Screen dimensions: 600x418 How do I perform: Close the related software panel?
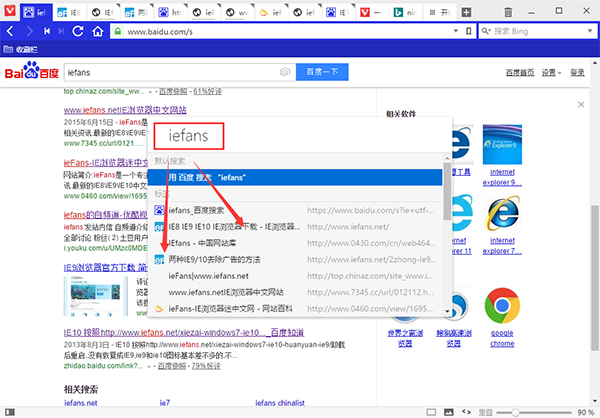click(581, 104)
